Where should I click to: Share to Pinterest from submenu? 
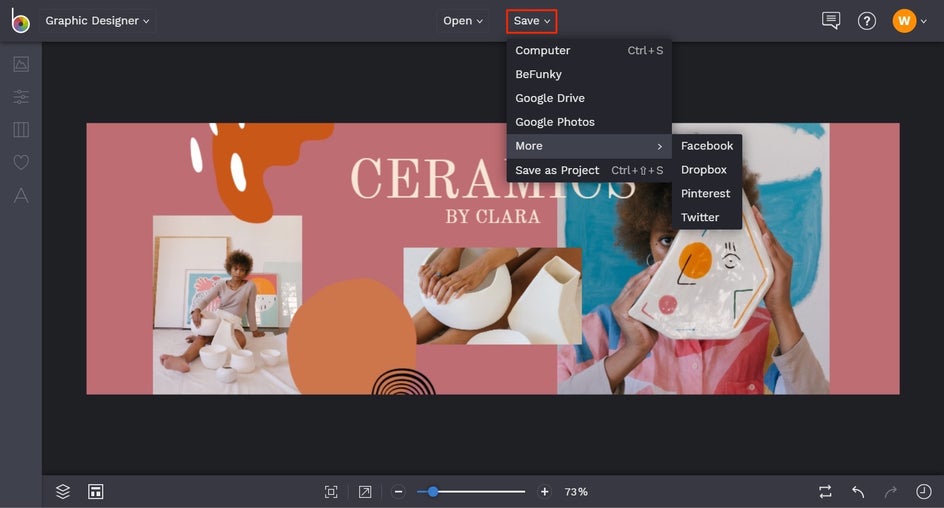(x=707, y=193)
